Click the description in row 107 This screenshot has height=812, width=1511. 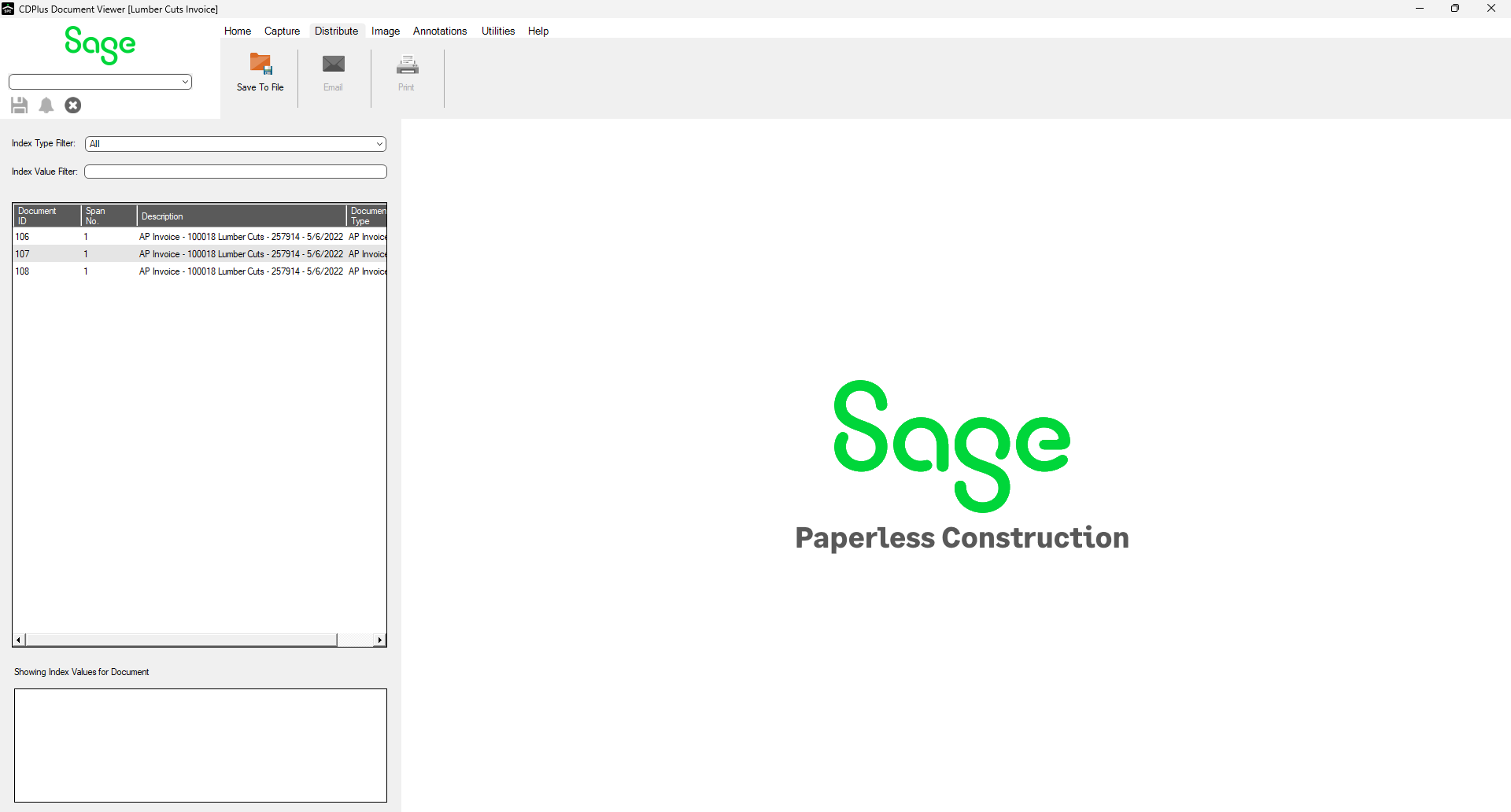click(x=241, y=254)
